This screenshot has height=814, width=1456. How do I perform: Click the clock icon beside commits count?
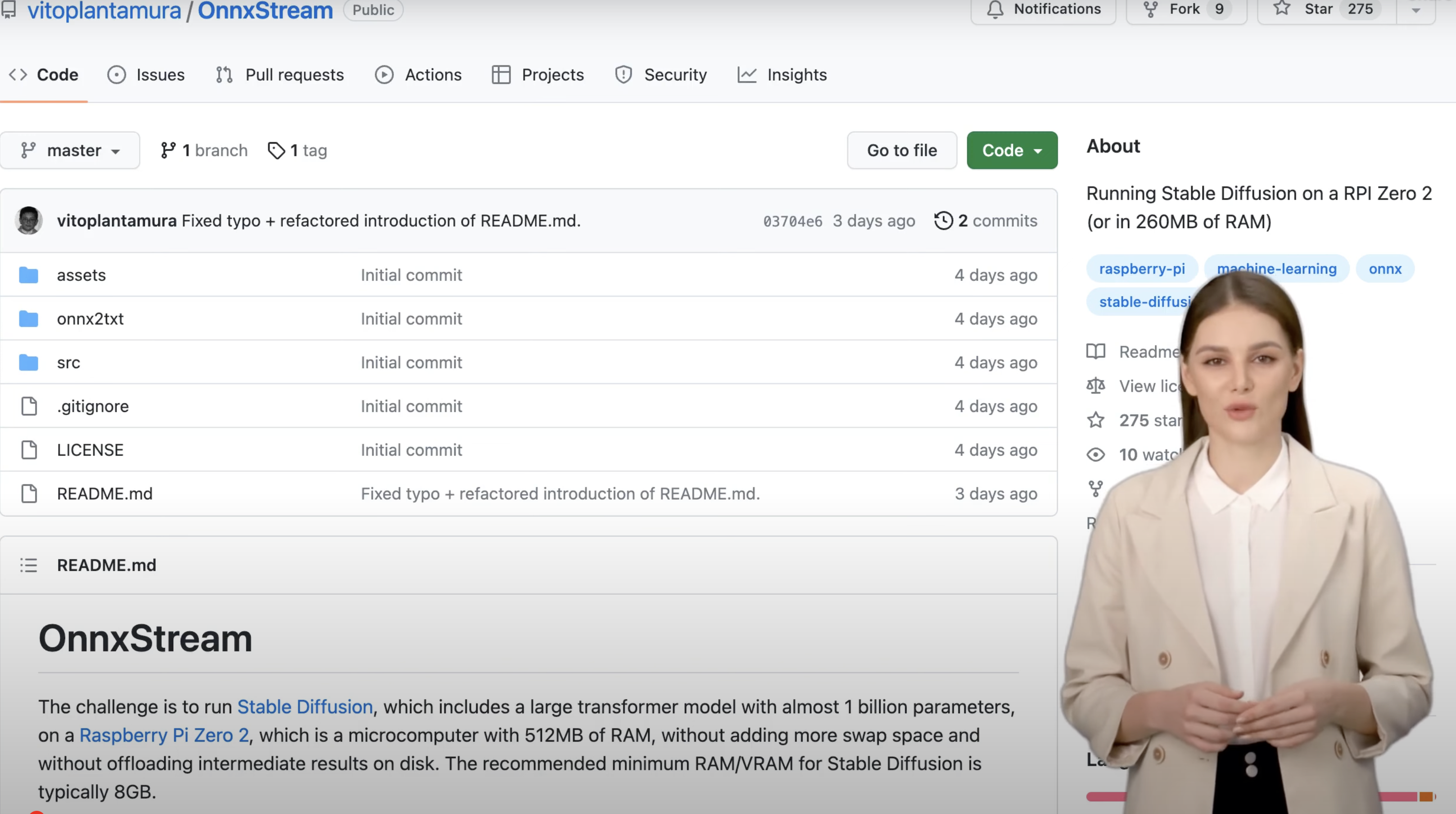coord(943,221)
